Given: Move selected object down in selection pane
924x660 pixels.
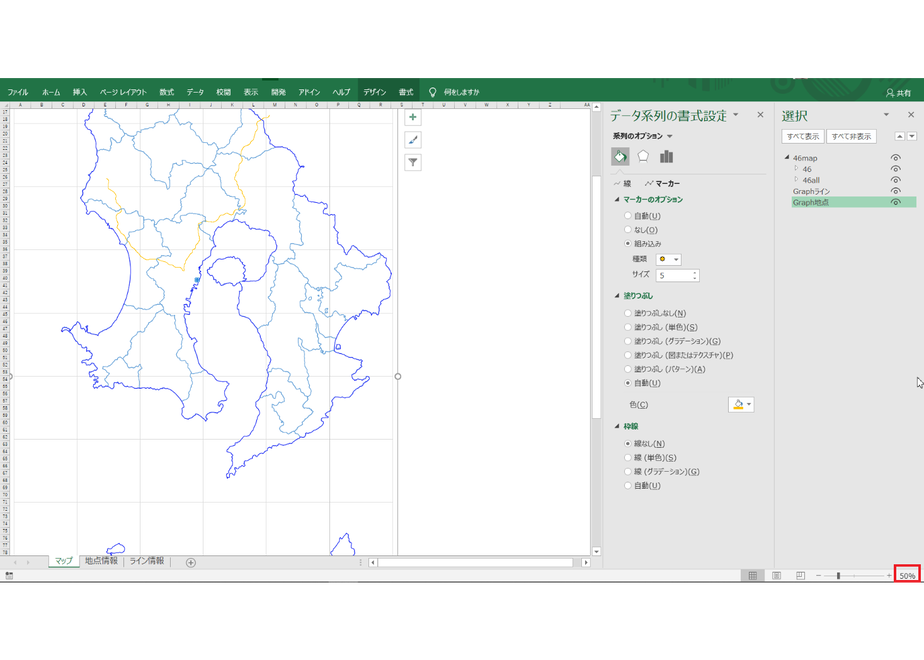Looking at the screenshot, I should [x=912, y=136].
